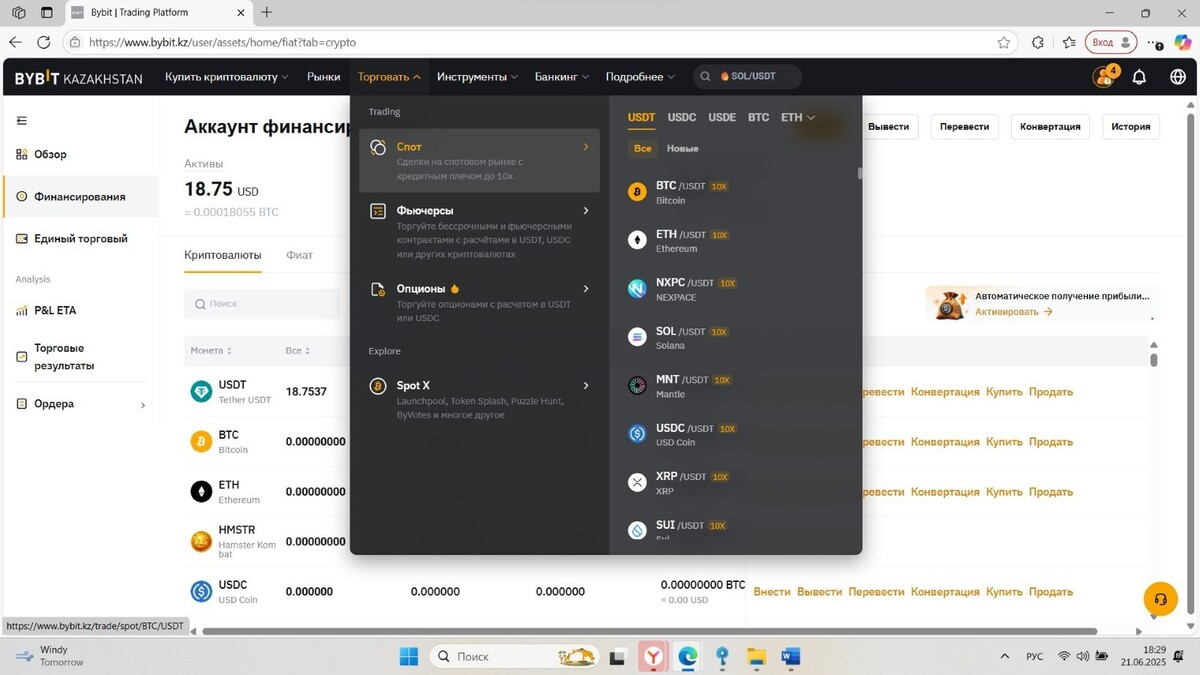Select the USDC/USDT USD Coin pair icon

tap(637, 434)
